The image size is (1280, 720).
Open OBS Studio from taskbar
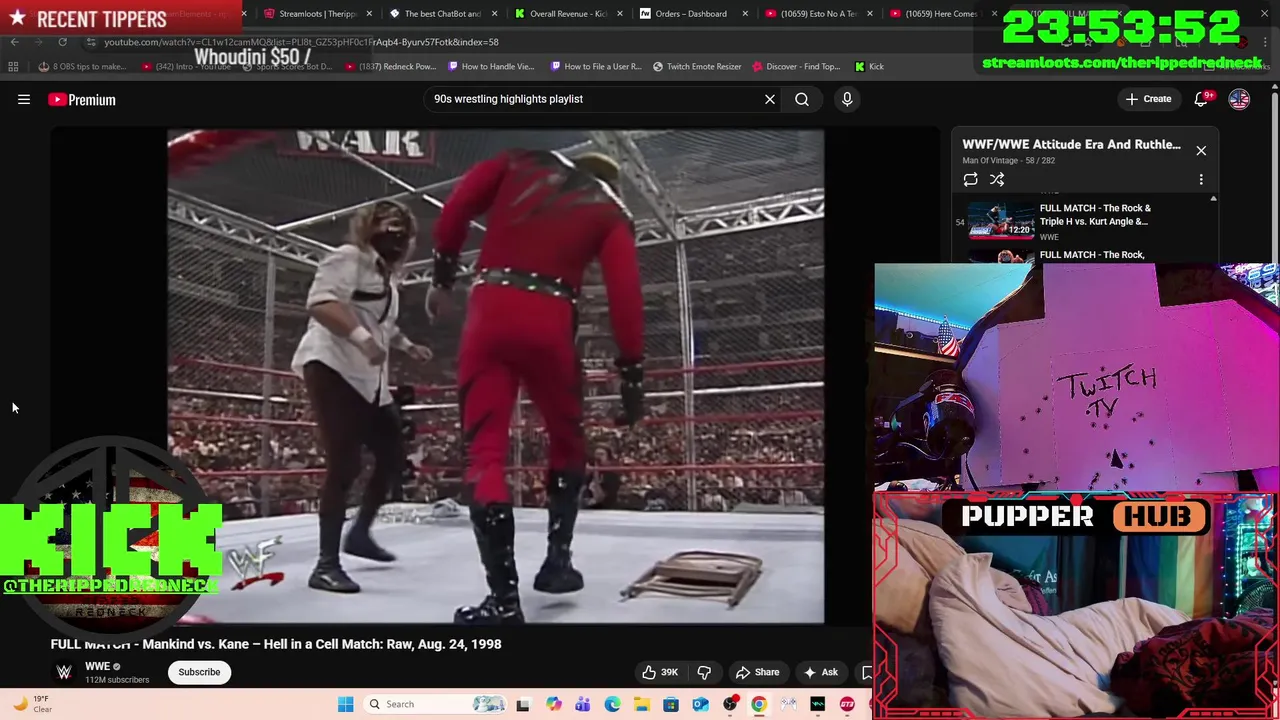pos(730,704)
